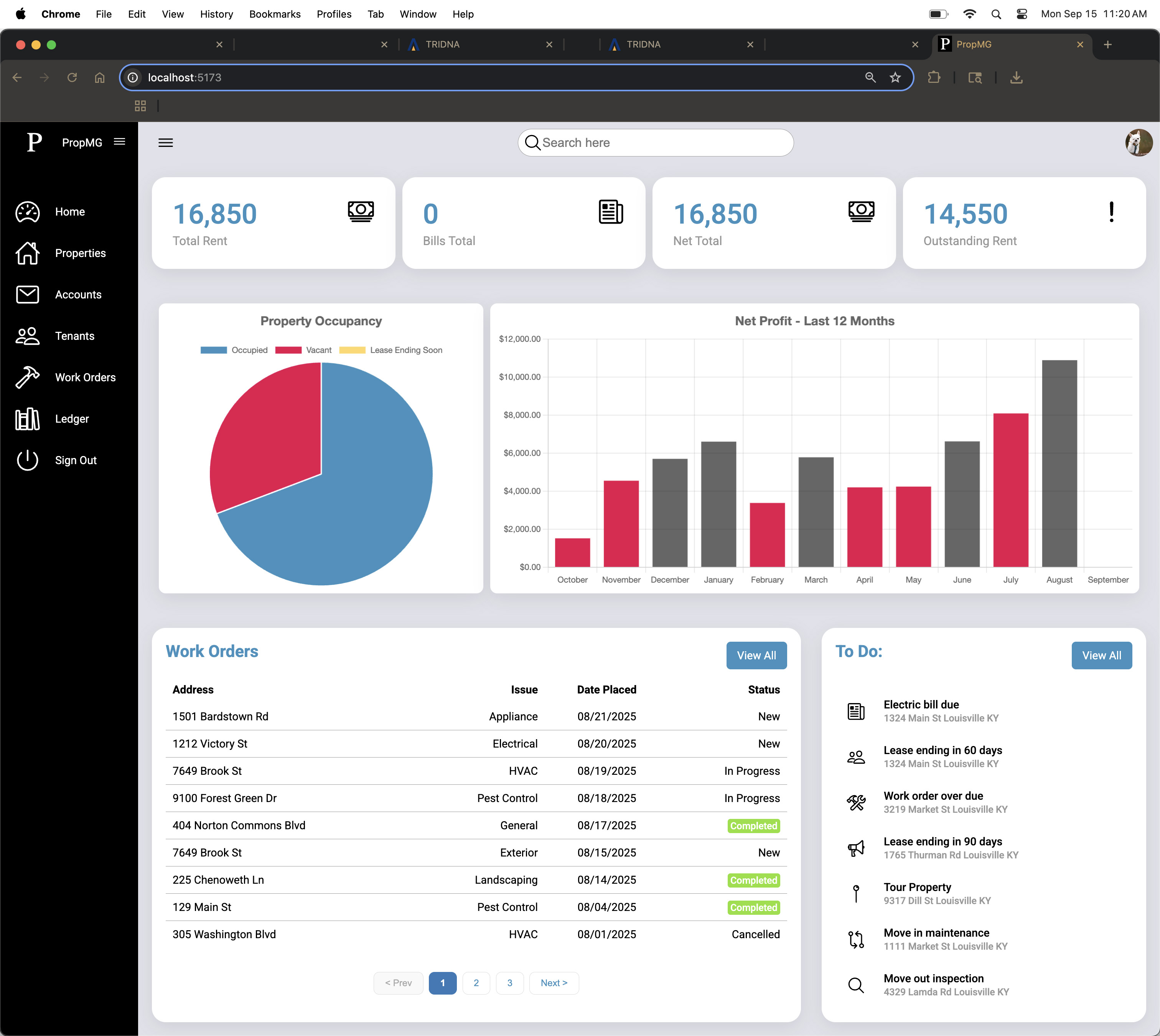Reload the page via the refresh icon
The width and height of the screenshot is (1160, 1036).
[x=72, y=77]
